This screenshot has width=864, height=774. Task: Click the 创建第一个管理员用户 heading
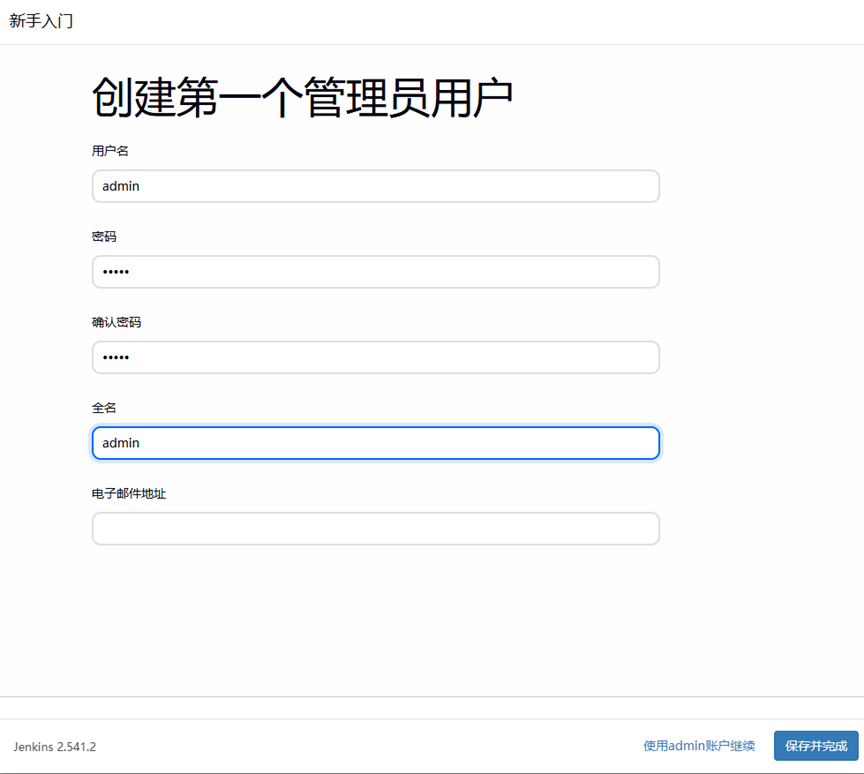coord(303,98)
